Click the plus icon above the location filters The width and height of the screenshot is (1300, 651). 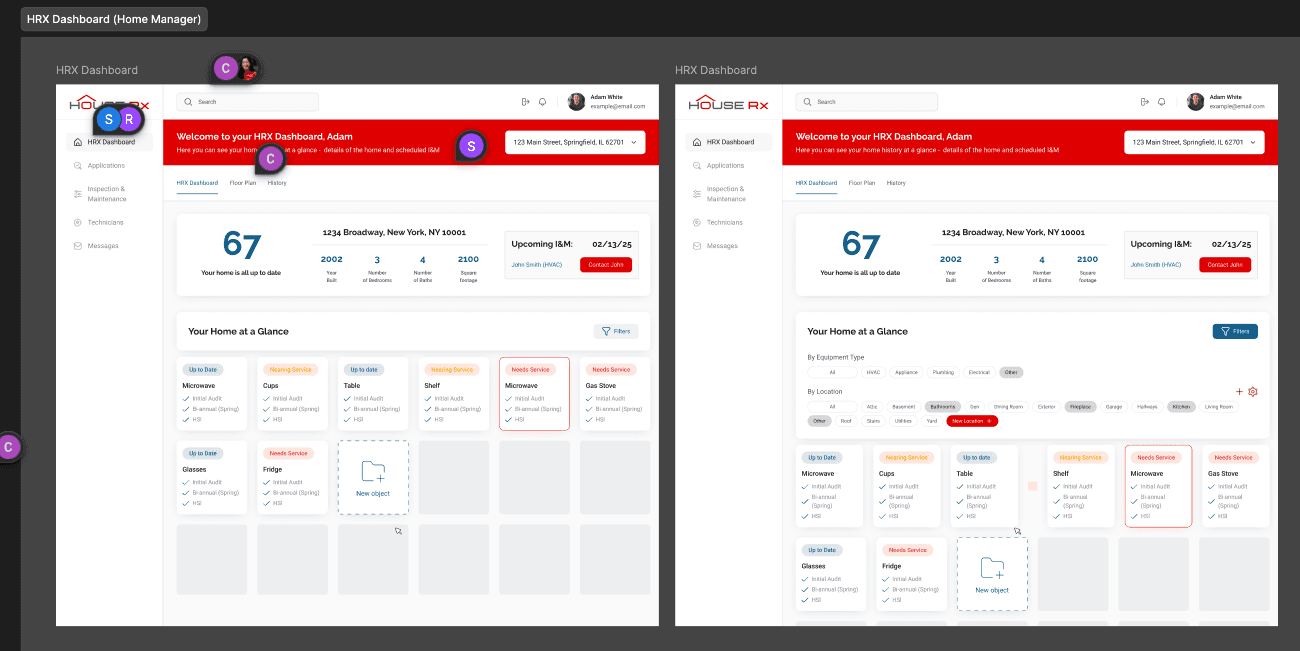pos(1238,392)
